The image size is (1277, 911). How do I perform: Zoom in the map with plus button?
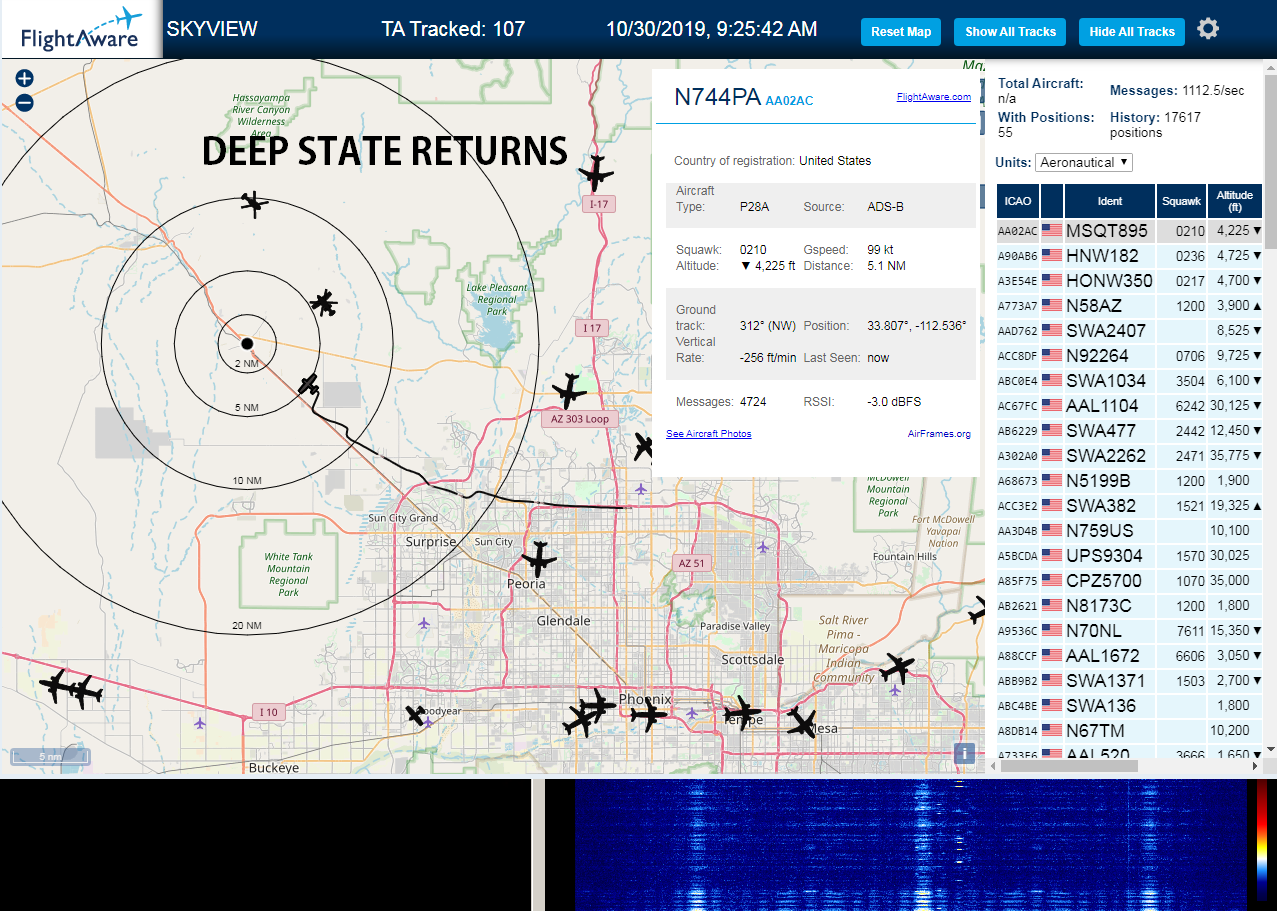point(25,78)
